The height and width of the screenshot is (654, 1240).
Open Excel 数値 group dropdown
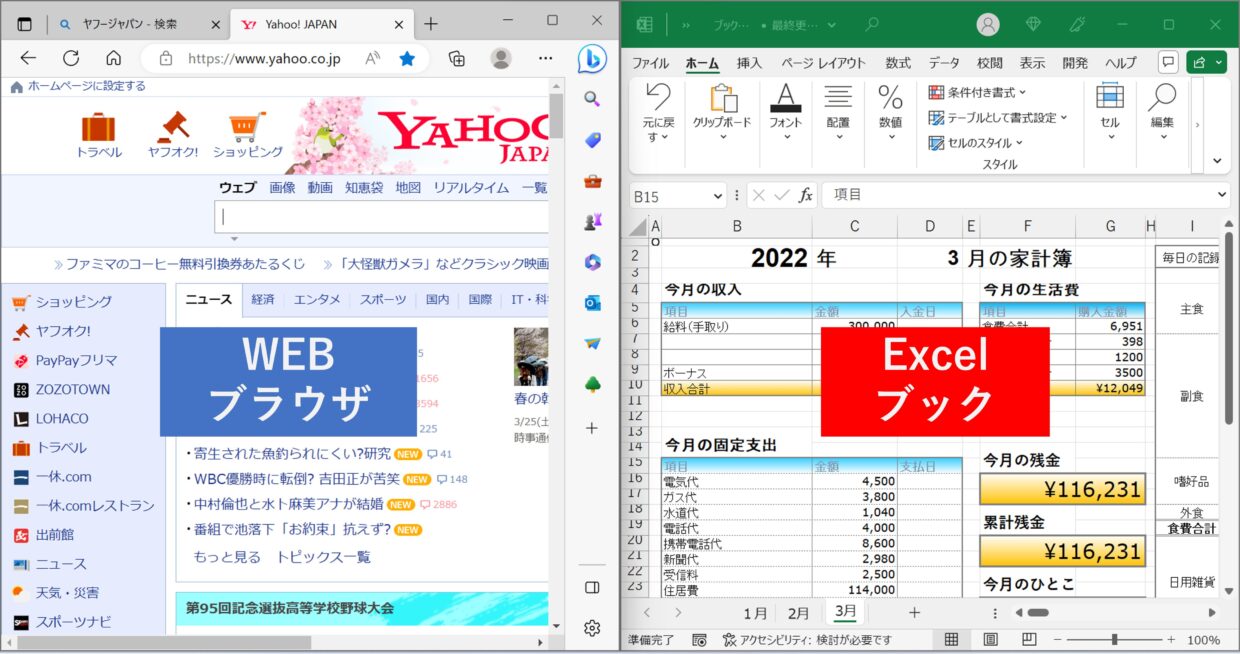coord(890,137)
